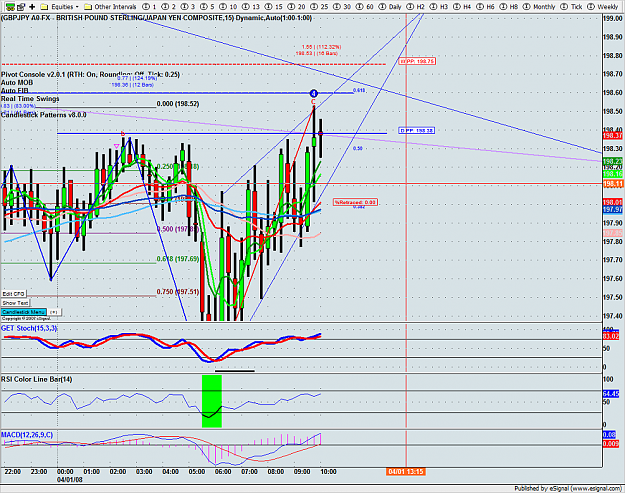
Task: Click the 0.750 (197.51) Fibonacci level label
Action: (178, 292)
